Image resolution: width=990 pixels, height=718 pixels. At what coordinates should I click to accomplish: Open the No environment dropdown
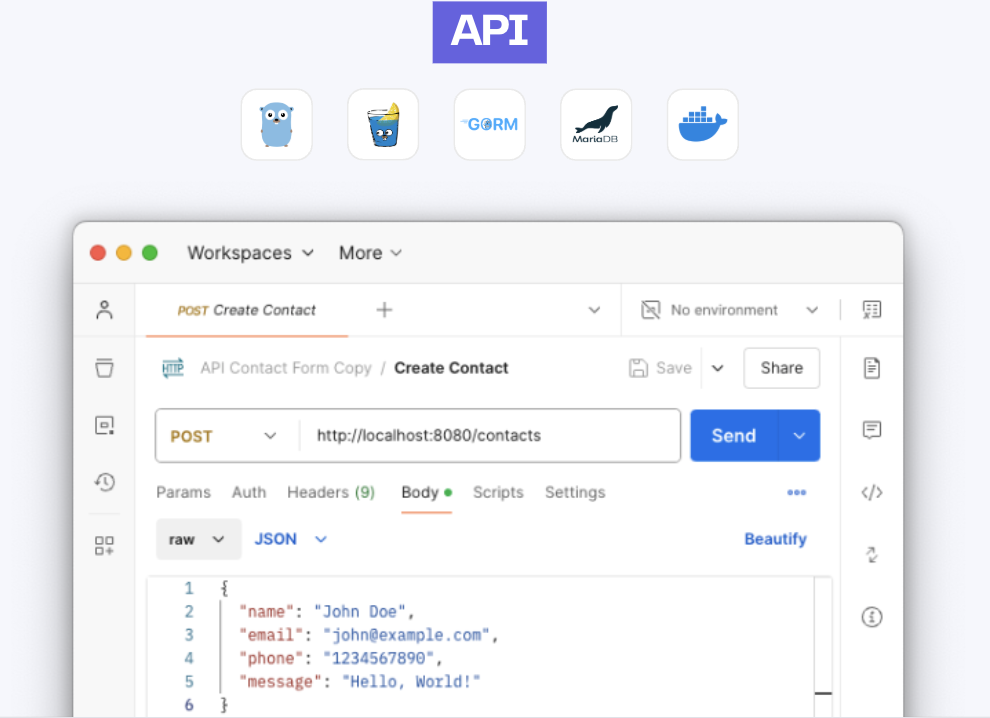click(730, 310)
